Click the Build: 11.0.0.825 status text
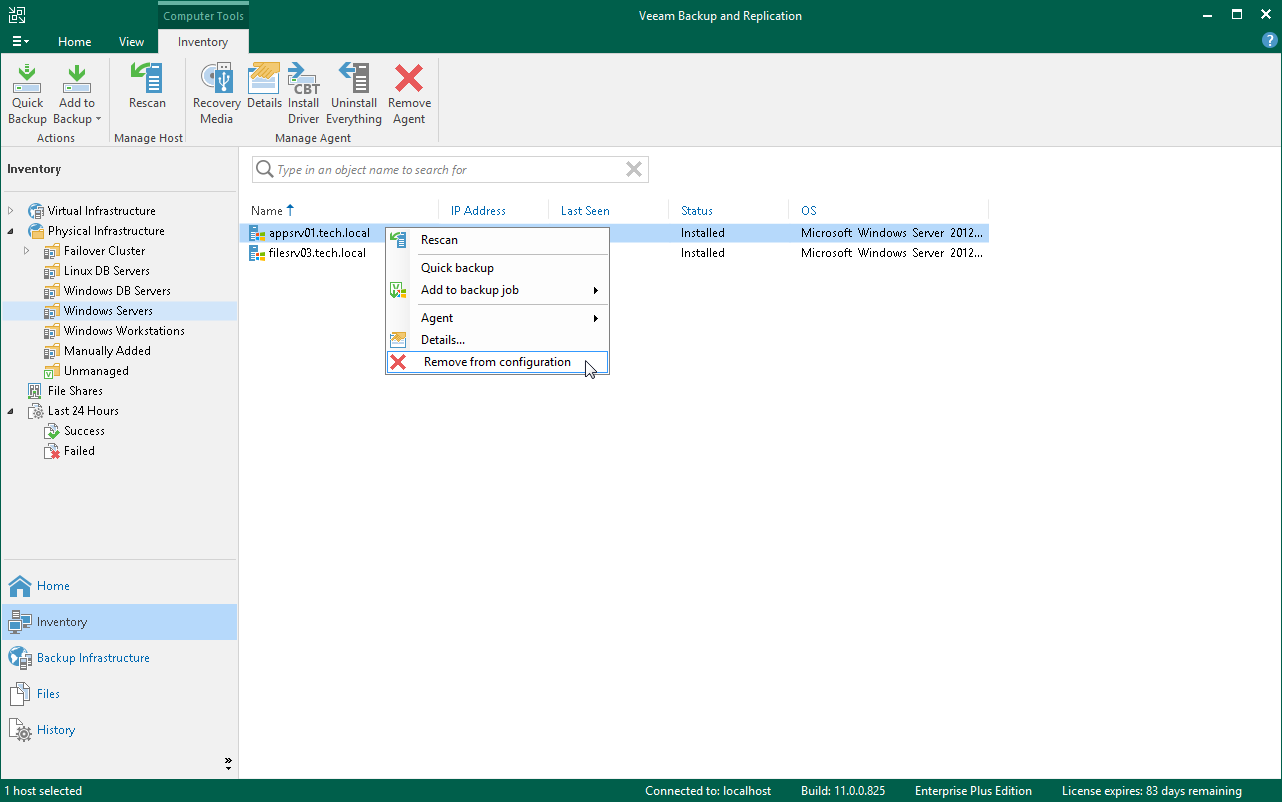The width and height of the screenshot is (1282, 802). [x=843, y=791]
